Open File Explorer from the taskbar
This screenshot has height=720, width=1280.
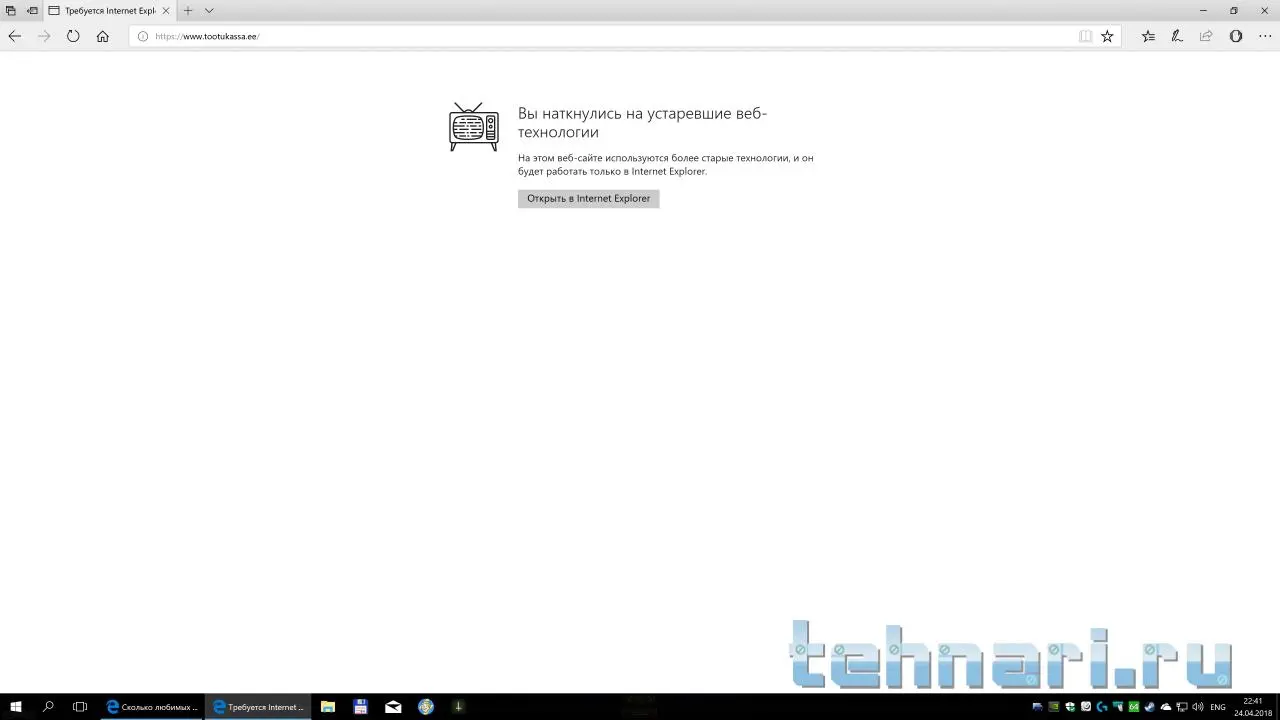pos(328,707)
